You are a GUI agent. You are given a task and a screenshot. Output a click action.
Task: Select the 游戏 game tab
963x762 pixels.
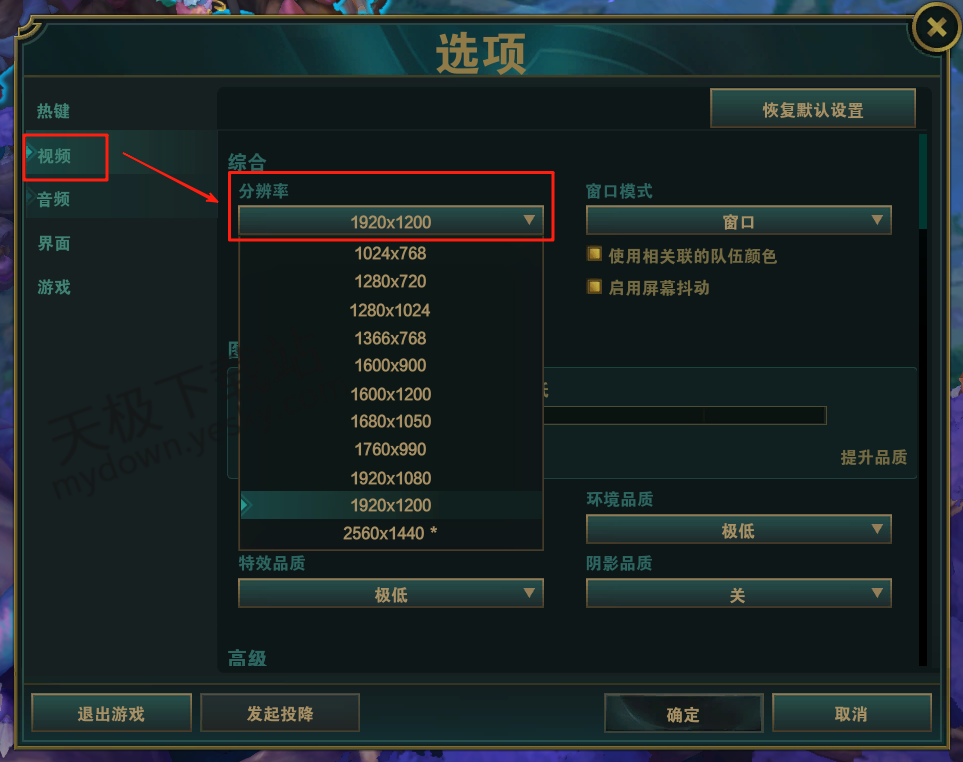pos(53,287)
